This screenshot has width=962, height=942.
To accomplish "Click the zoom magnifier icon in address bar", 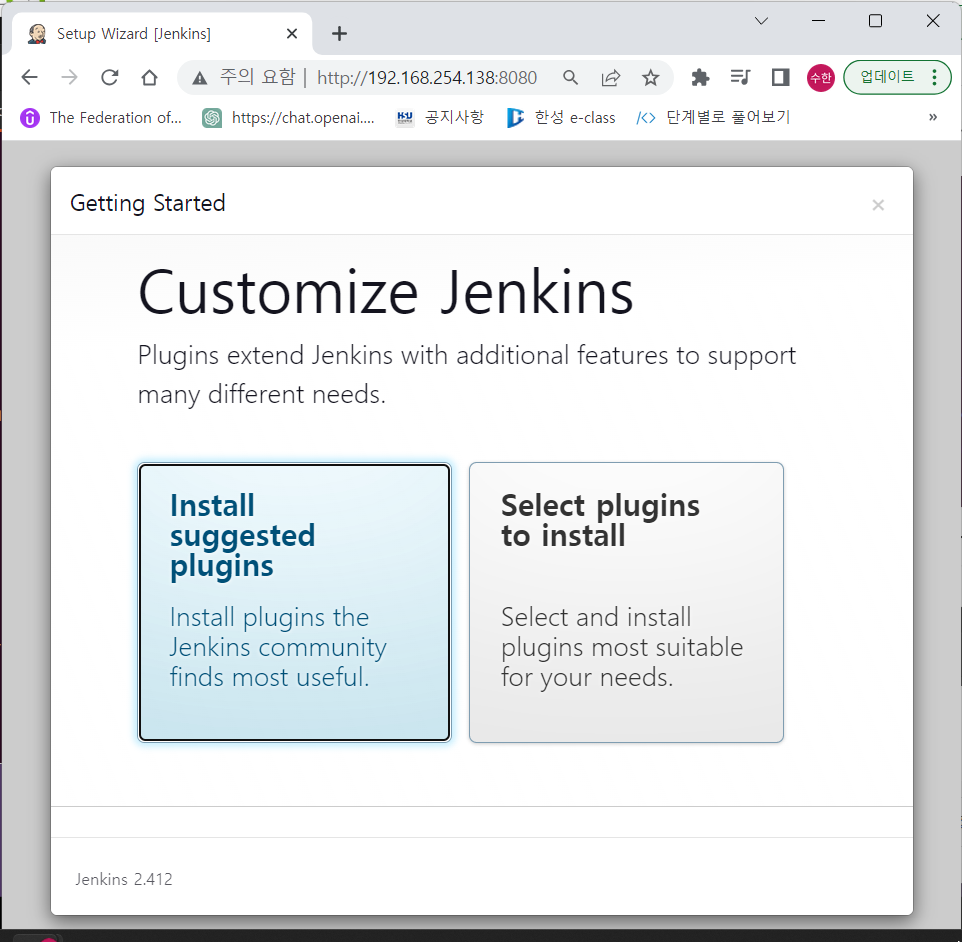I will point(571,78).
